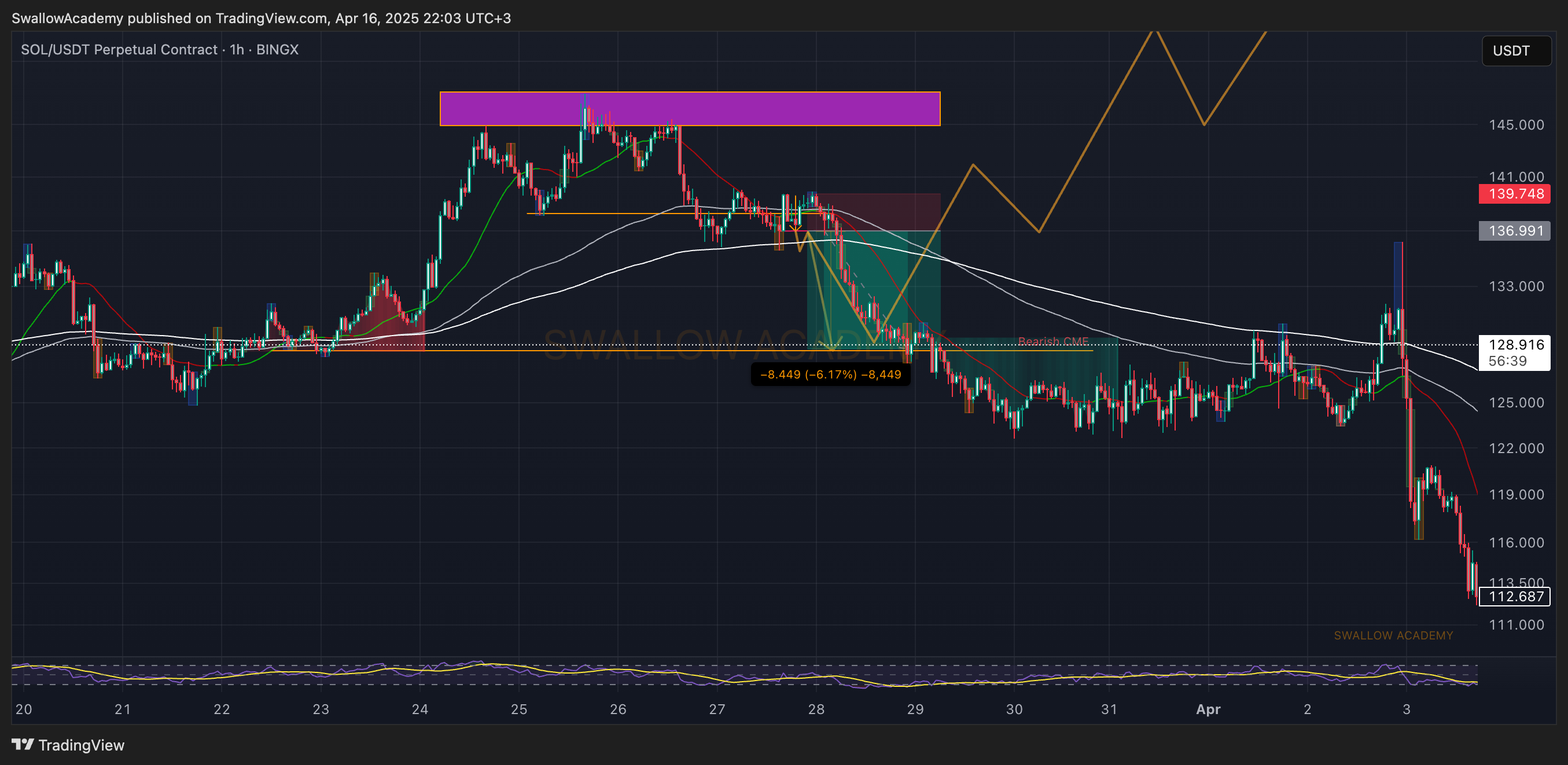Click the purple resistance zone rectangle

(690, 109)
